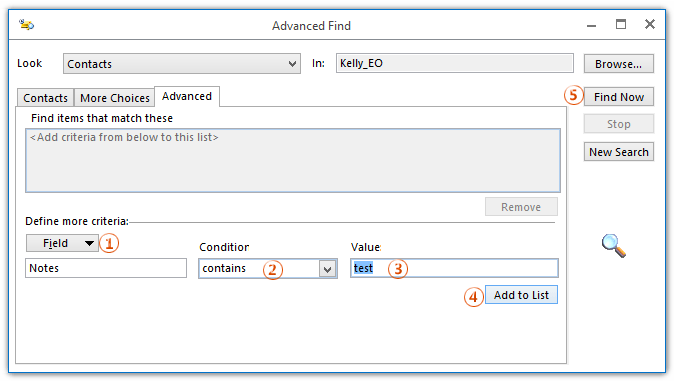Focus the Value field containing test

click(454, 268)
